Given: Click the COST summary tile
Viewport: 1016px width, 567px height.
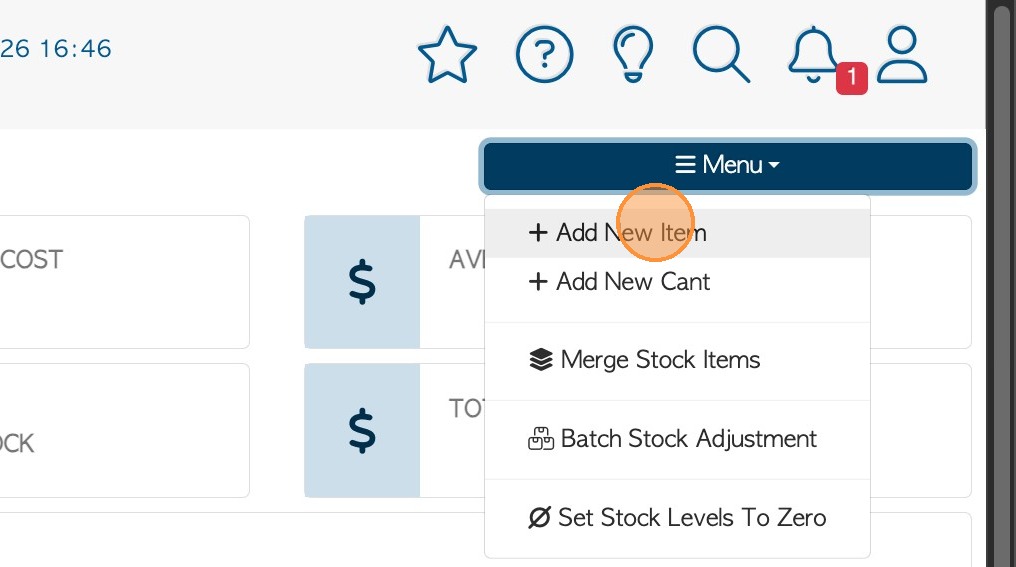Looking at the screenshot, I should tap(120, 281).
